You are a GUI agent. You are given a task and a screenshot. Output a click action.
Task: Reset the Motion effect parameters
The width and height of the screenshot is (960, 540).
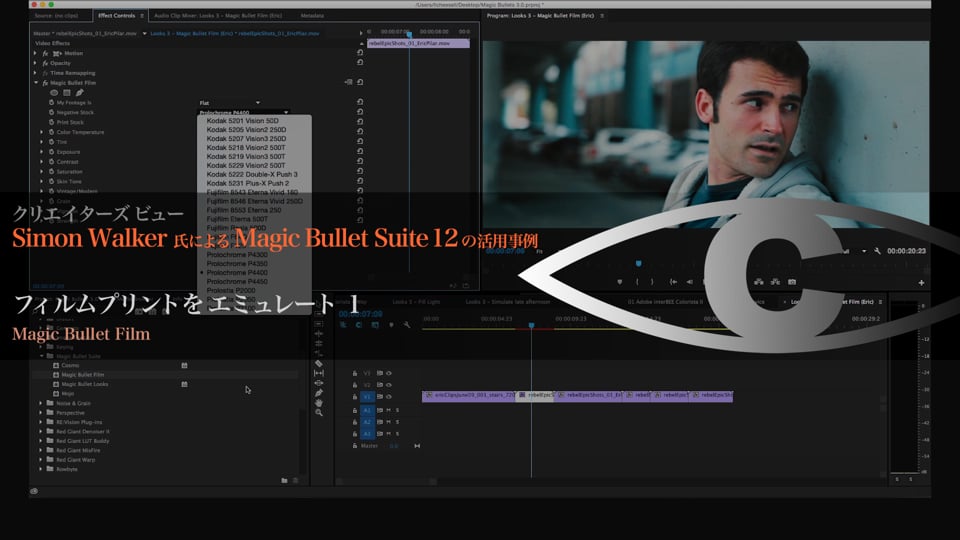pos(360,53)
